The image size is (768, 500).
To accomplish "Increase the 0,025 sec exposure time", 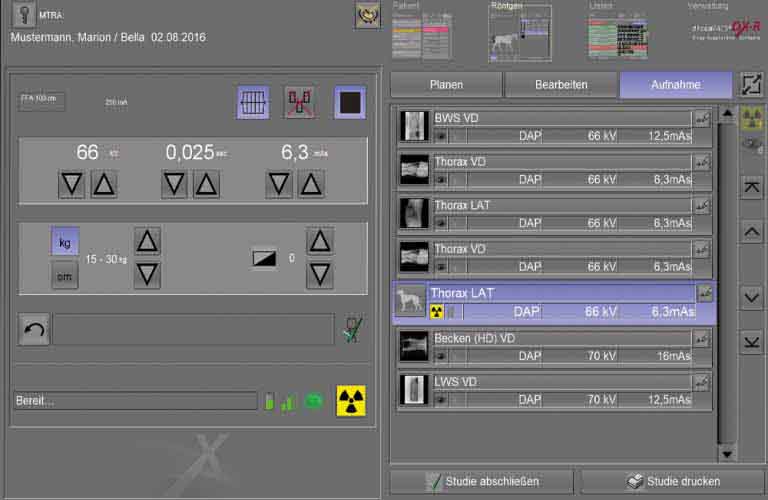I will [206, 185].
